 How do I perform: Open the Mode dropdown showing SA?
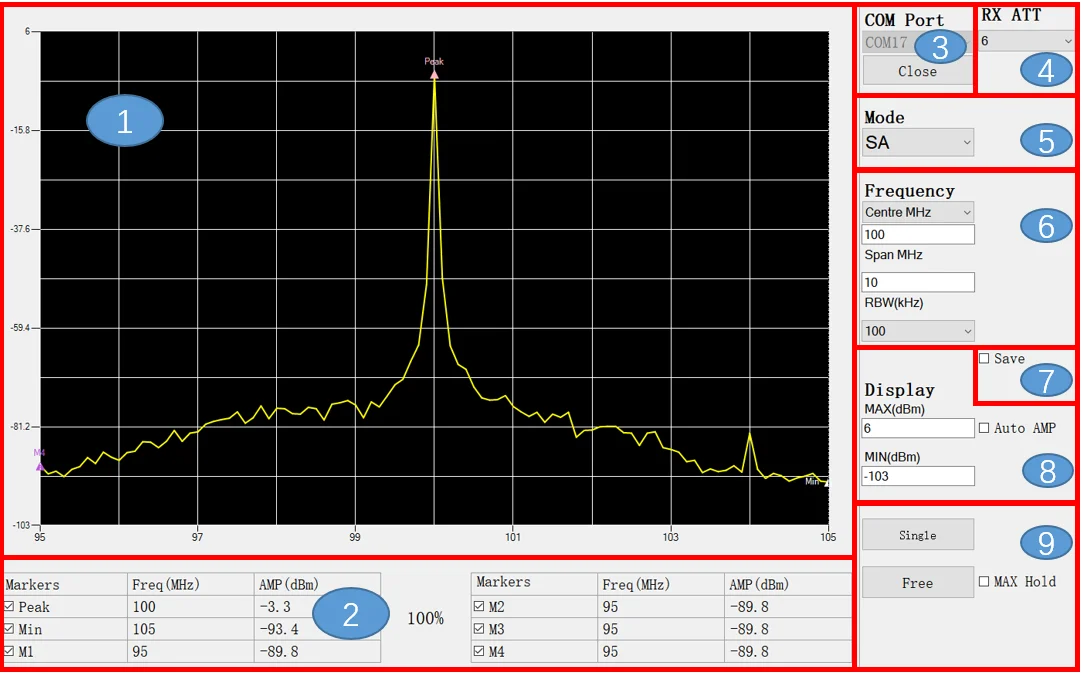click(918, 143)
